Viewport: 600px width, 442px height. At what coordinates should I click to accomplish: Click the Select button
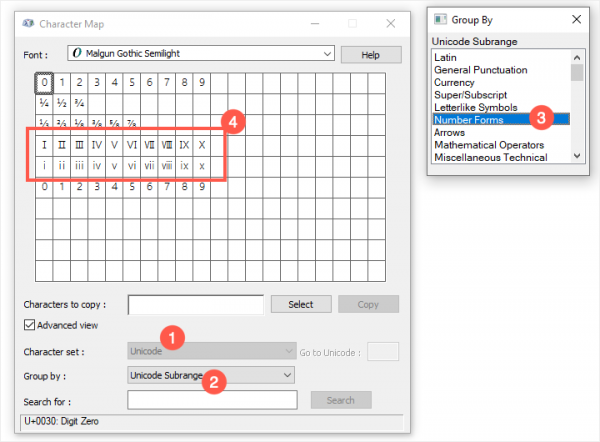[301, 304]
